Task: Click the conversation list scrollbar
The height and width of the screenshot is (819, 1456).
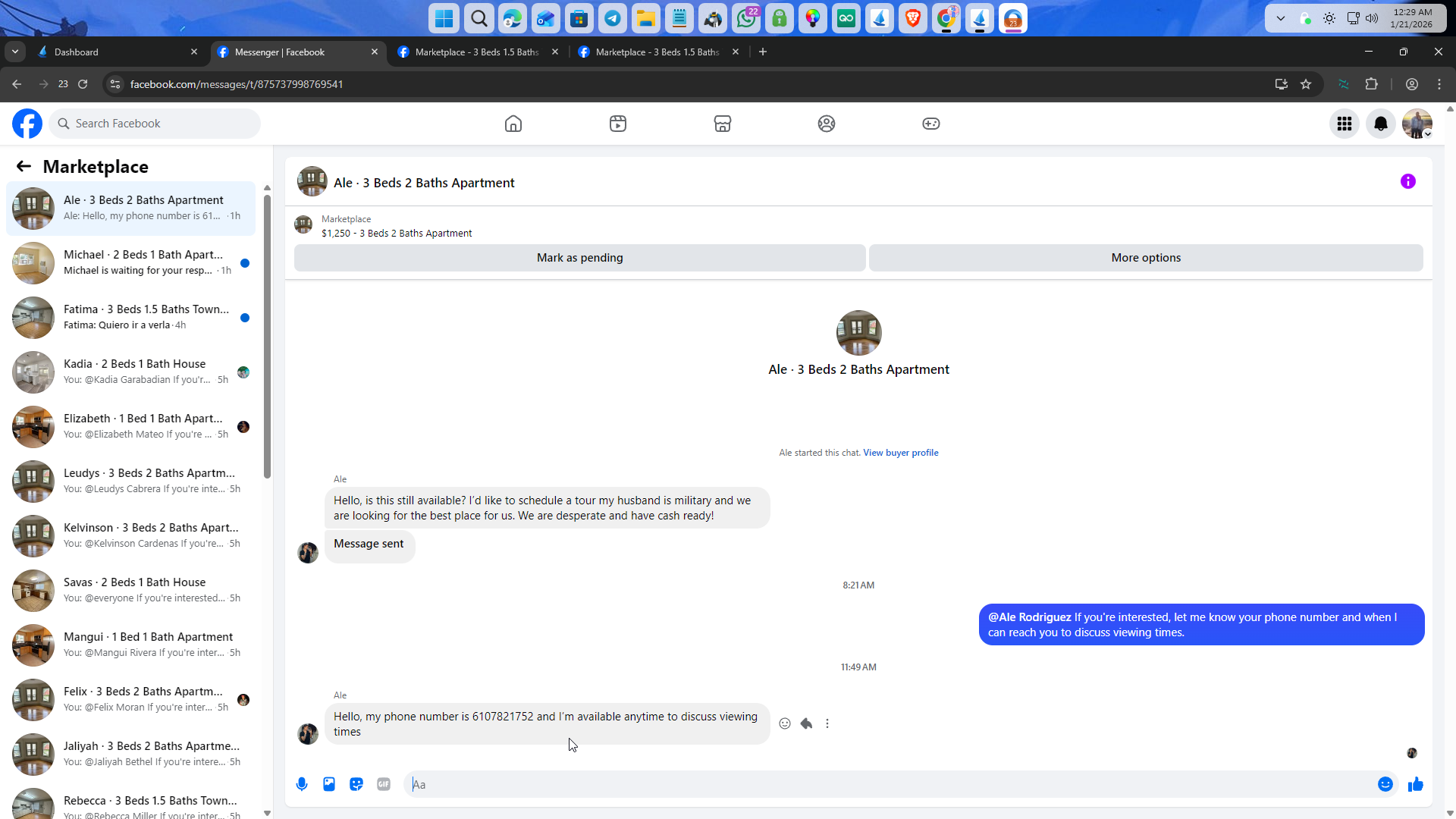Action: (x=267, y=337)
